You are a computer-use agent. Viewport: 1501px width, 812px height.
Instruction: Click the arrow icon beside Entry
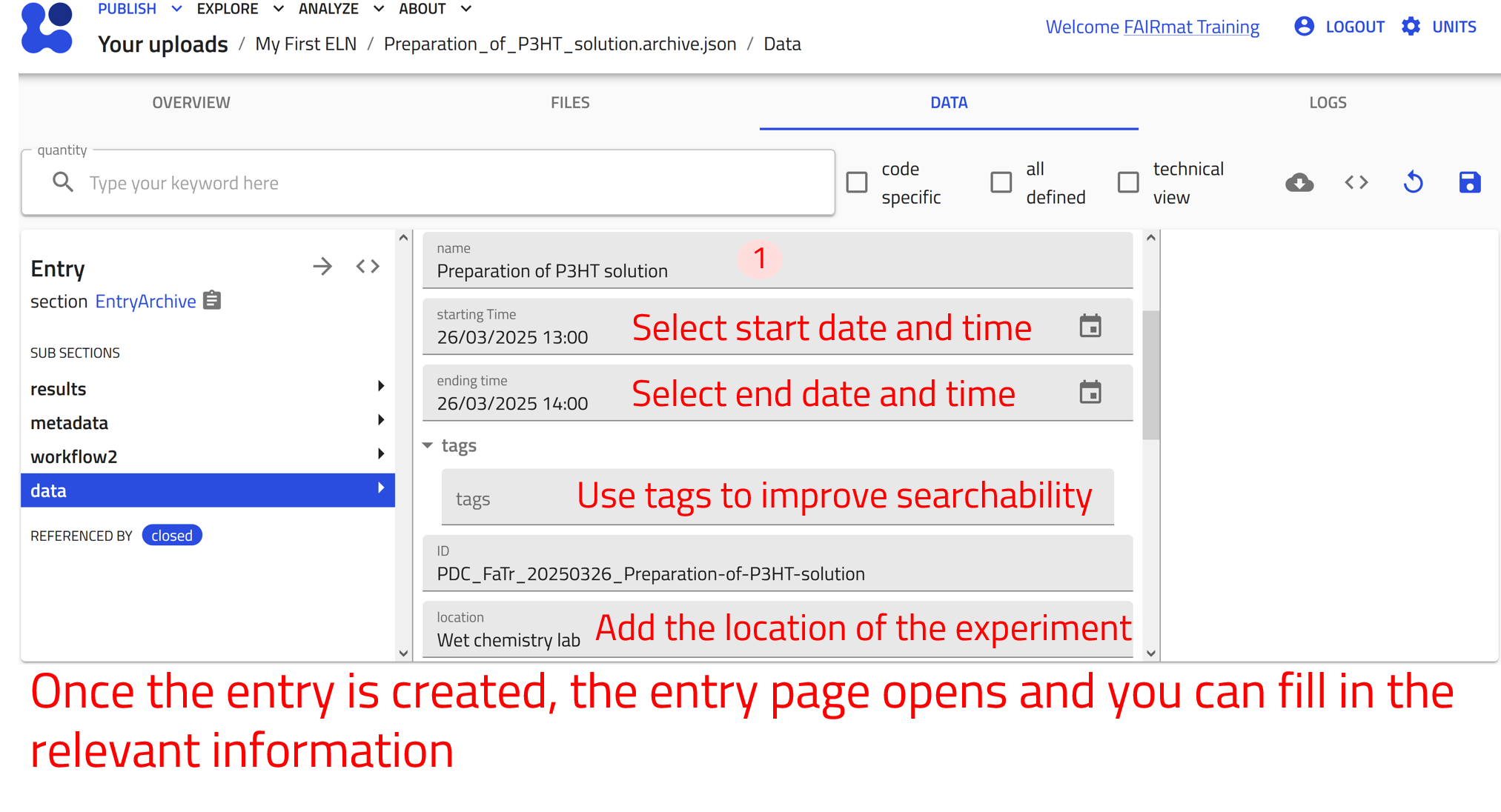pos(322,267)
